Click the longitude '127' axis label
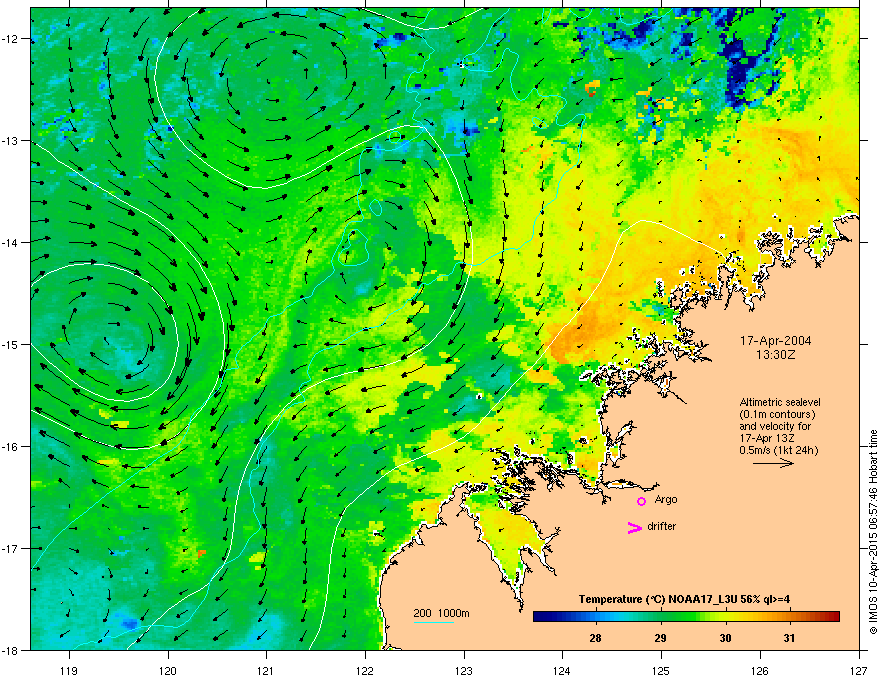 pyautogui.click(x=859, y=670)
